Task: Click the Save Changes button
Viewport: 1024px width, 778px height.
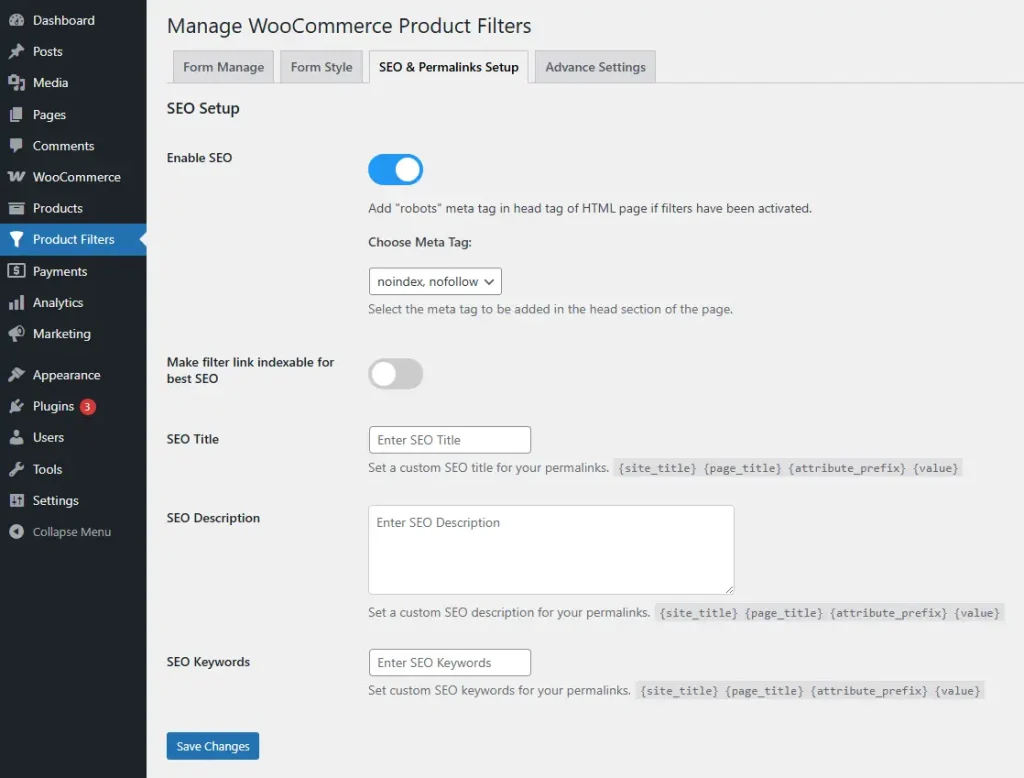Action: point(213,746)
